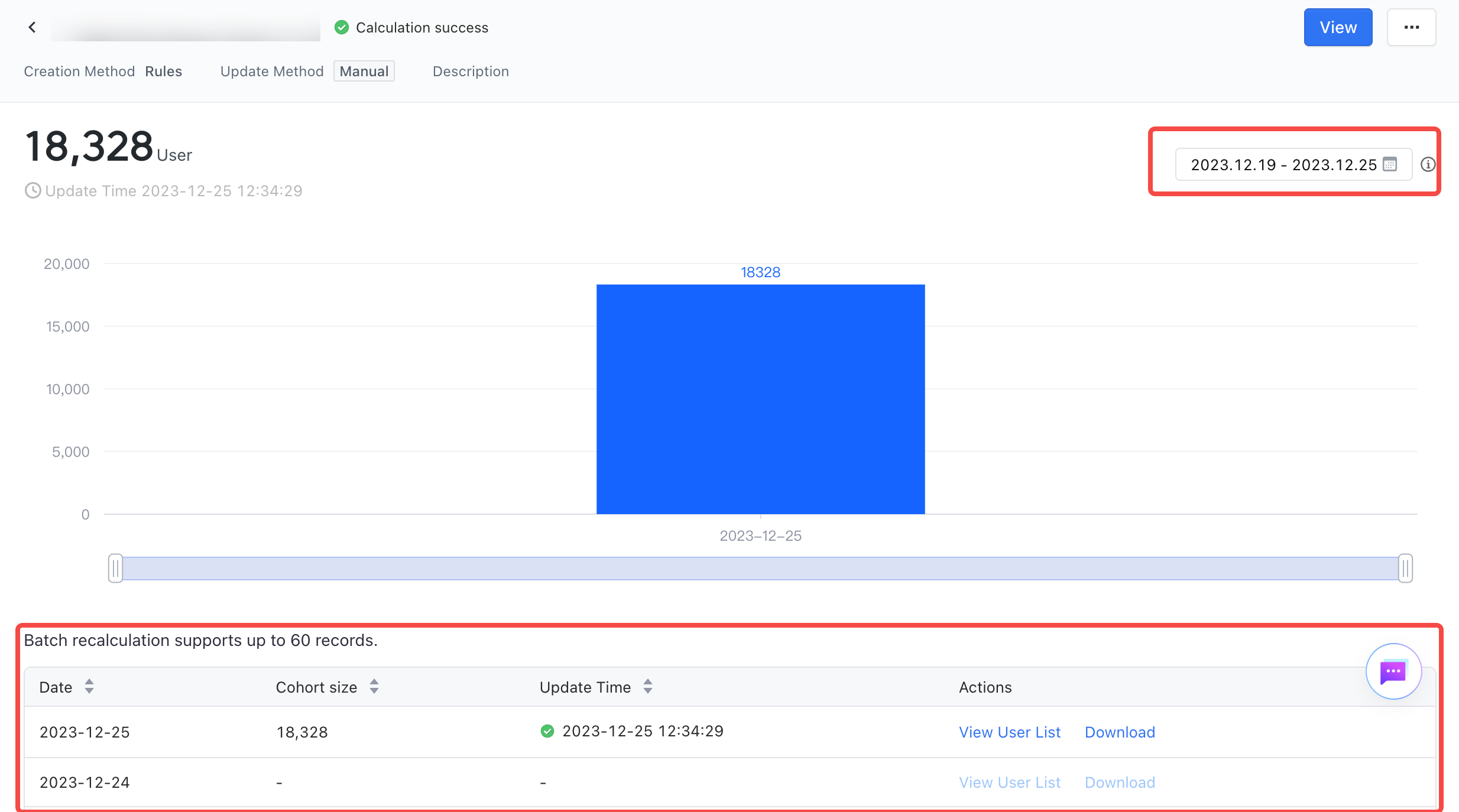Grab the left handle of chart range slider

(x=115, y=569)
